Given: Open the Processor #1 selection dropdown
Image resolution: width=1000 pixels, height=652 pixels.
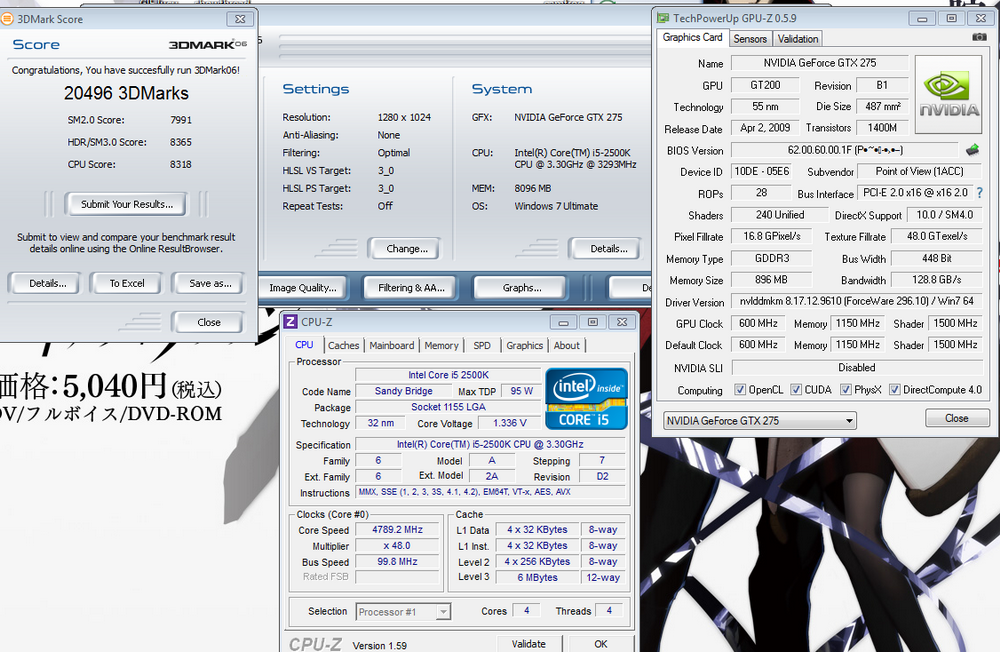Looking at the screenshot, I should click(x=403, y=612).
